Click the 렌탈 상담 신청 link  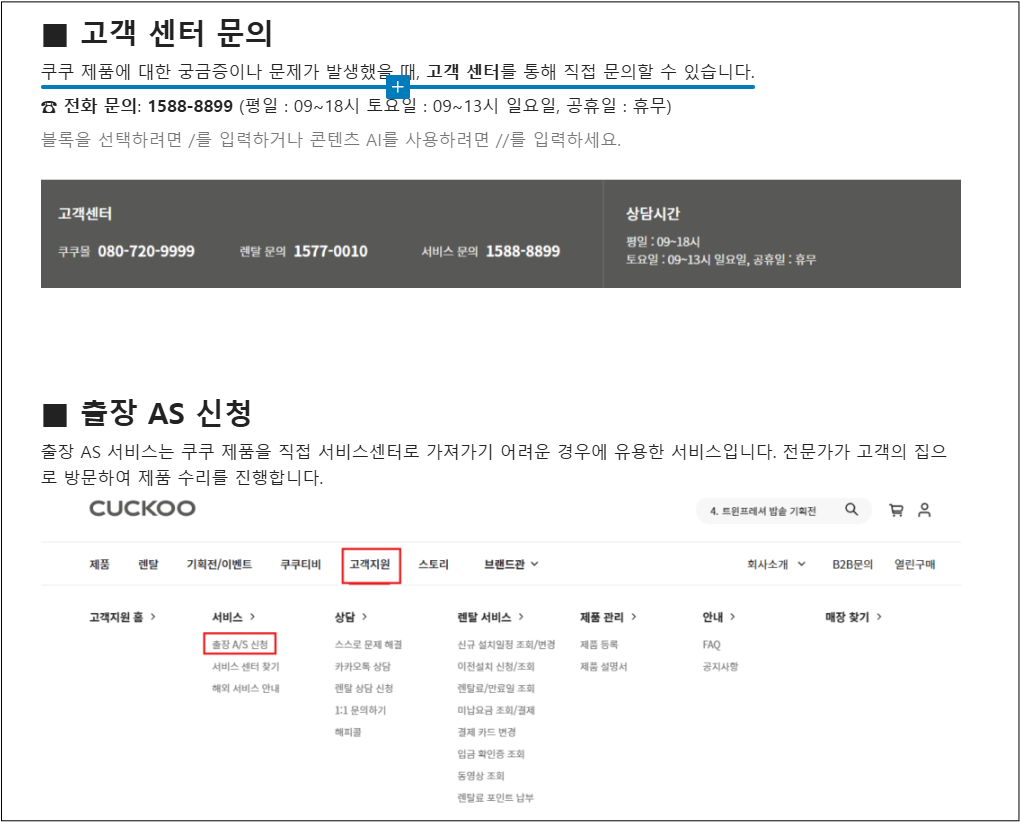pos(364,689)
